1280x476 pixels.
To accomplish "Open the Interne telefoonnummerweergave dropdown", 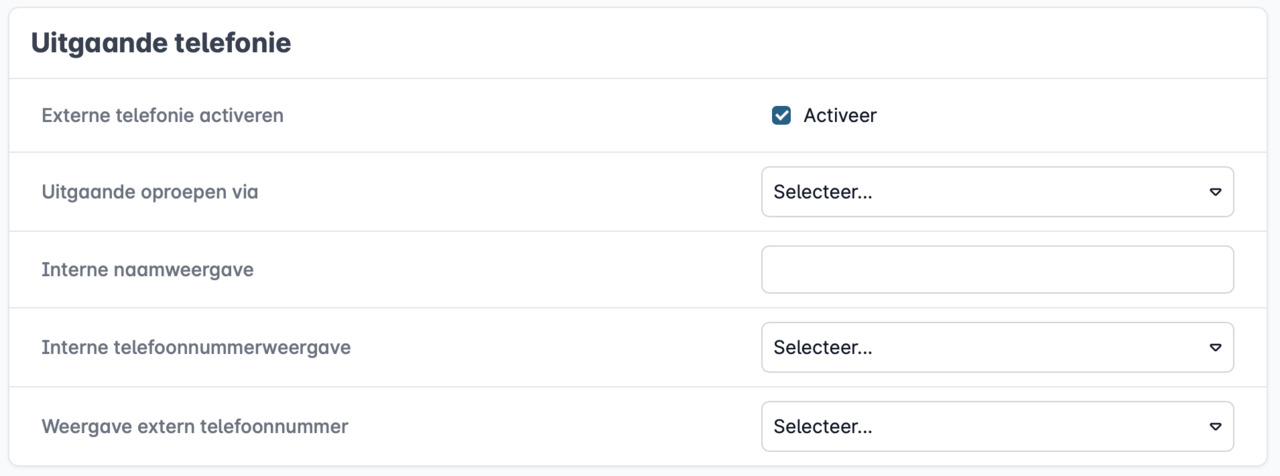I will (997, 347).
